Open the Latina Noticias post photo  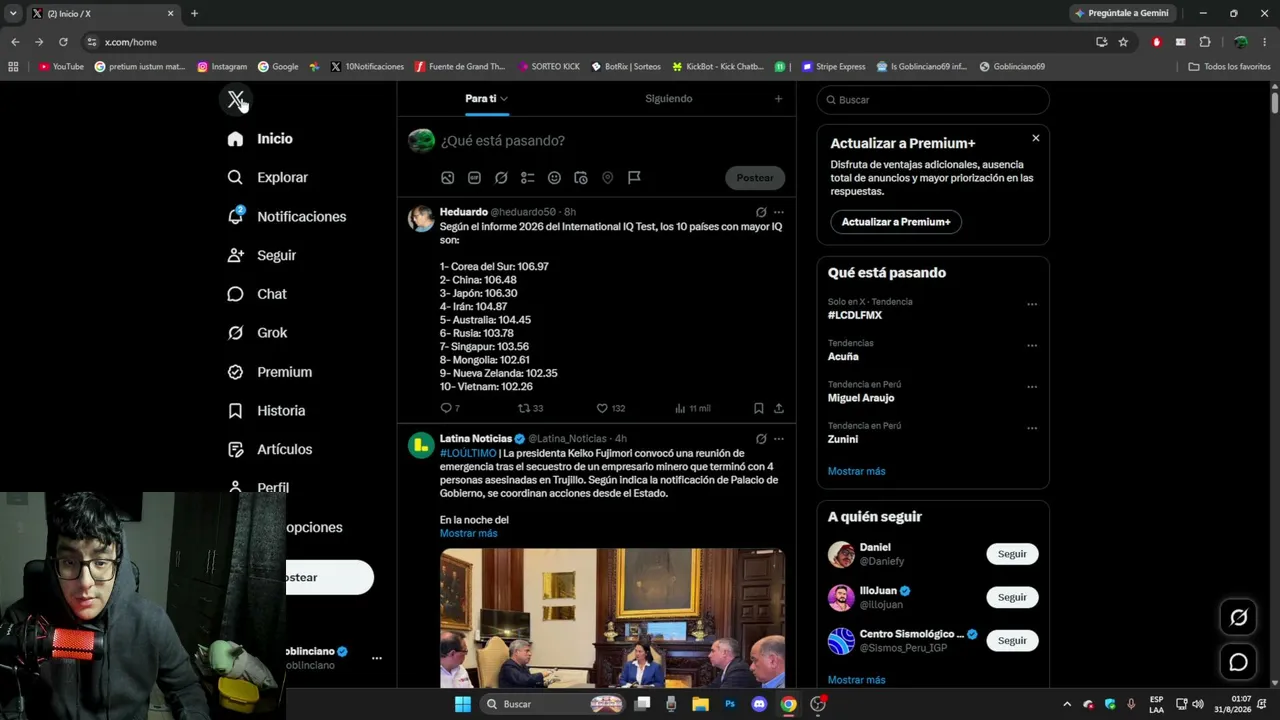[612, 617]
